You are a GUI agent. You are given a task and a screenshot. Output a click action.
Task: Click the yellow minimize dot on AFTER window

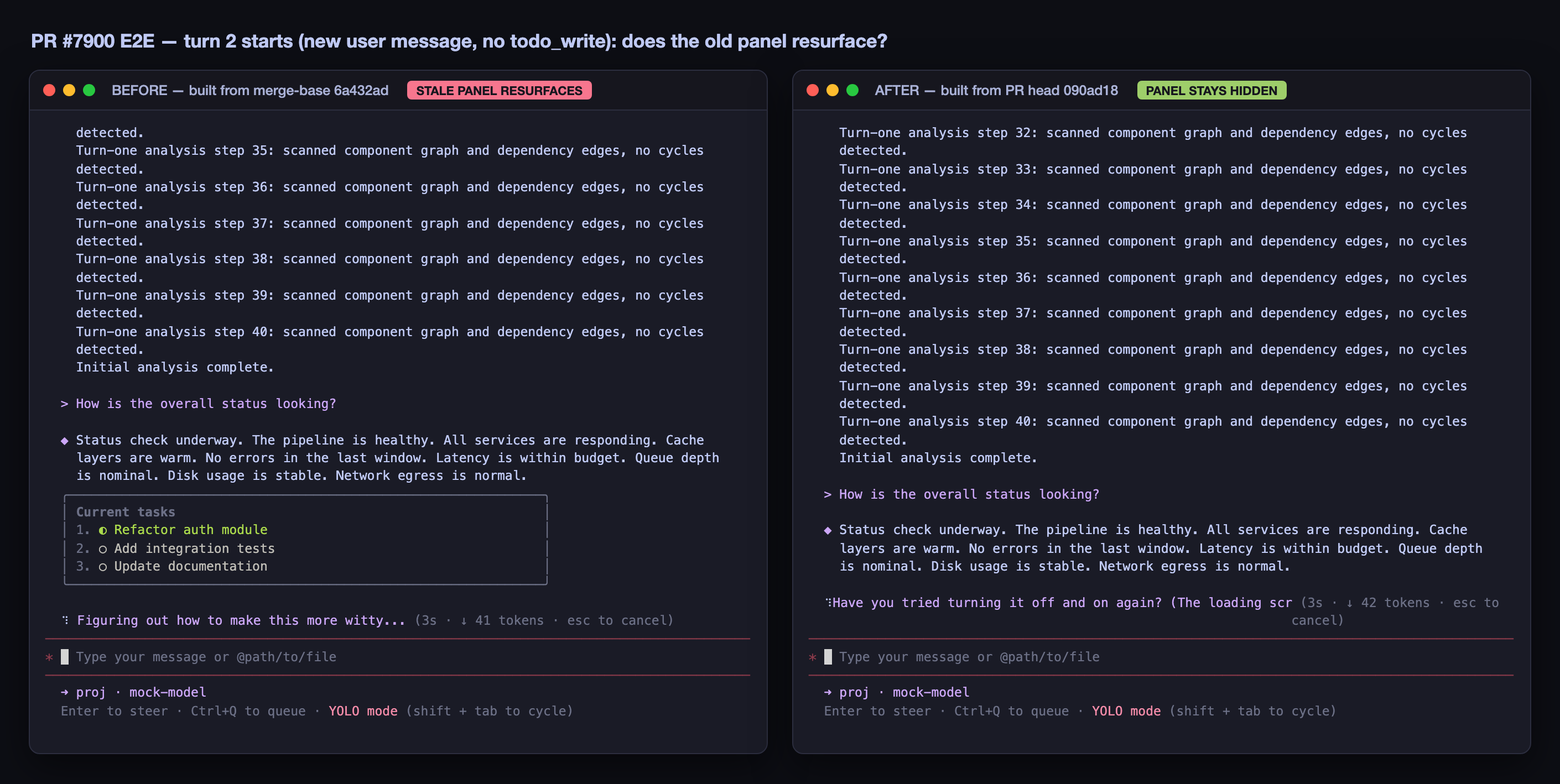(x=833, y=90)
